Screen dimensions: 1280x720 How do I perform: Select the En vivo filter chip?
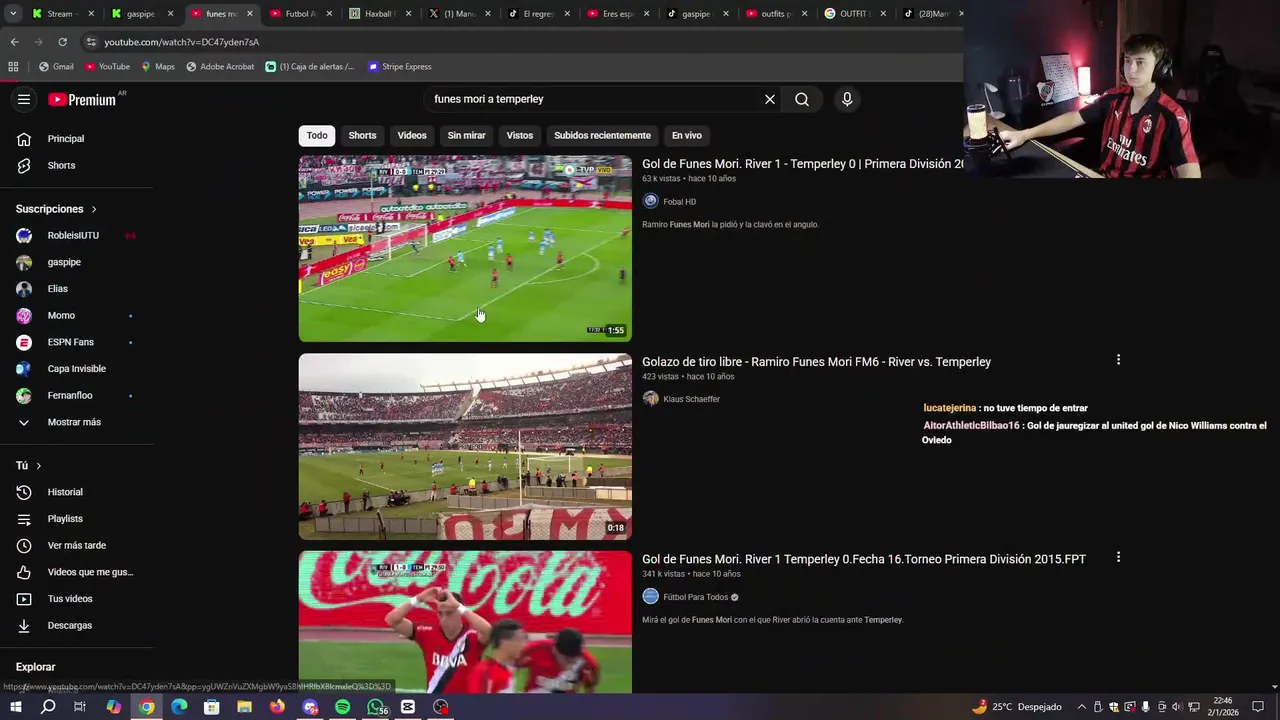[x=687, y=135]
